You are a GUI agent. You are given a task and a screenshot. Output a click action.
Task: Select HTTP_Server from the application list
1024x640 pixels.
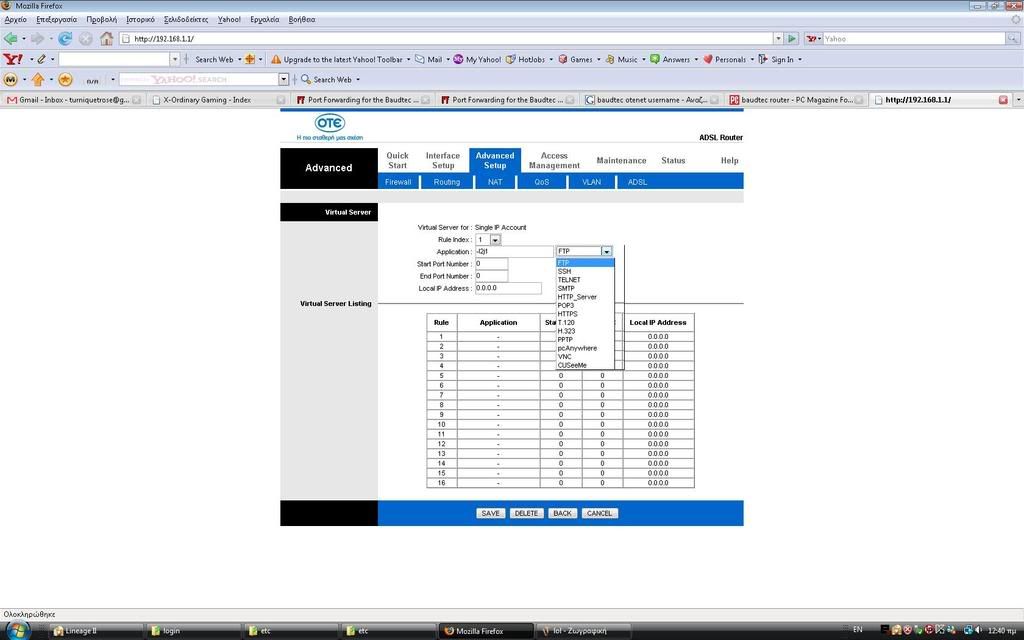(577, 297)
